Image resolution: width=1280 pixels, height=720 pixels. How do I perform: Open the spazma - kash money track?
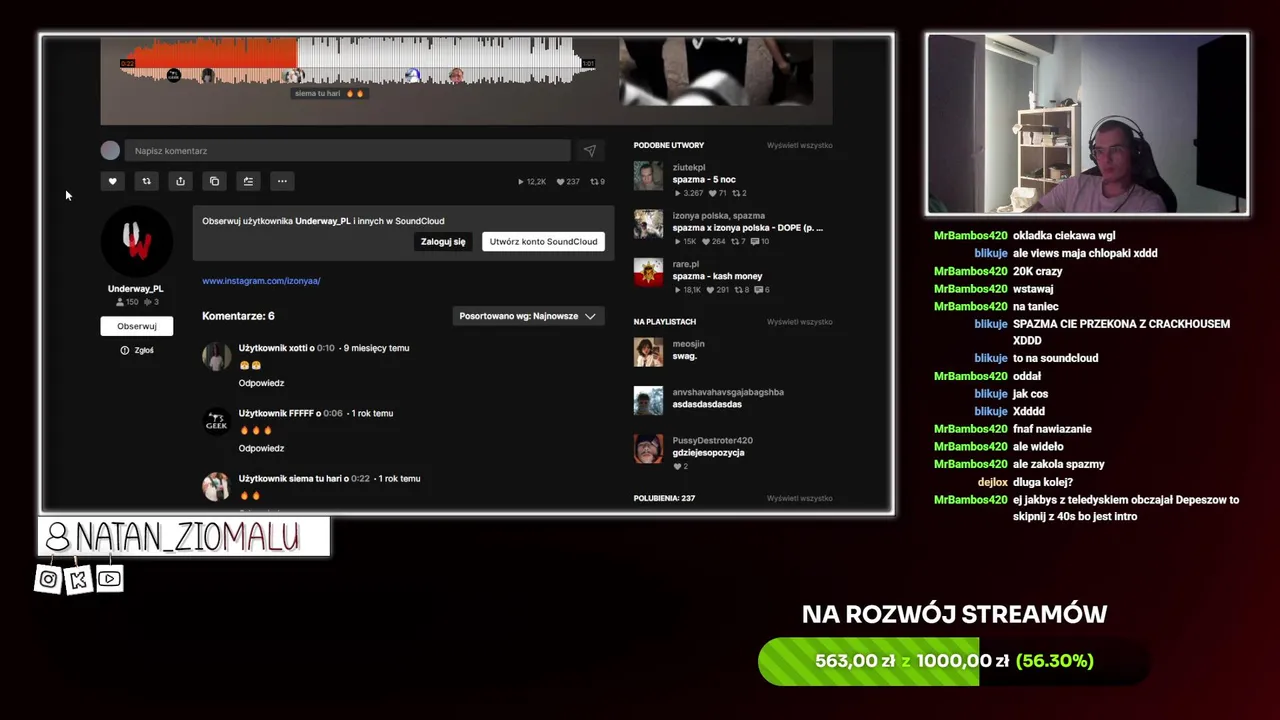tap(717, 276)
